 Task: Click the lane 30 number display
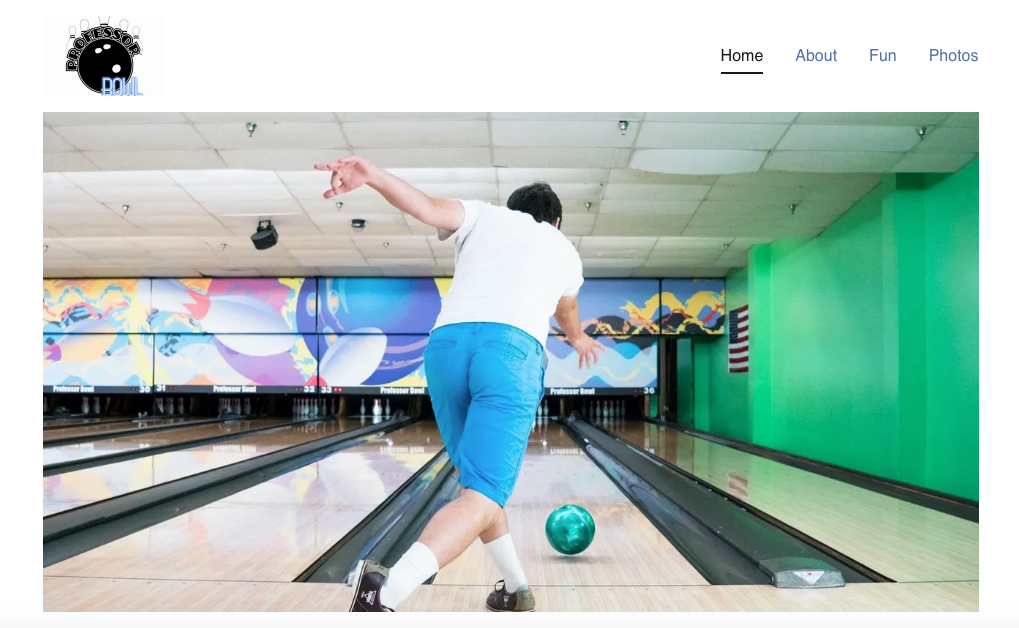(x=144, y=389)
